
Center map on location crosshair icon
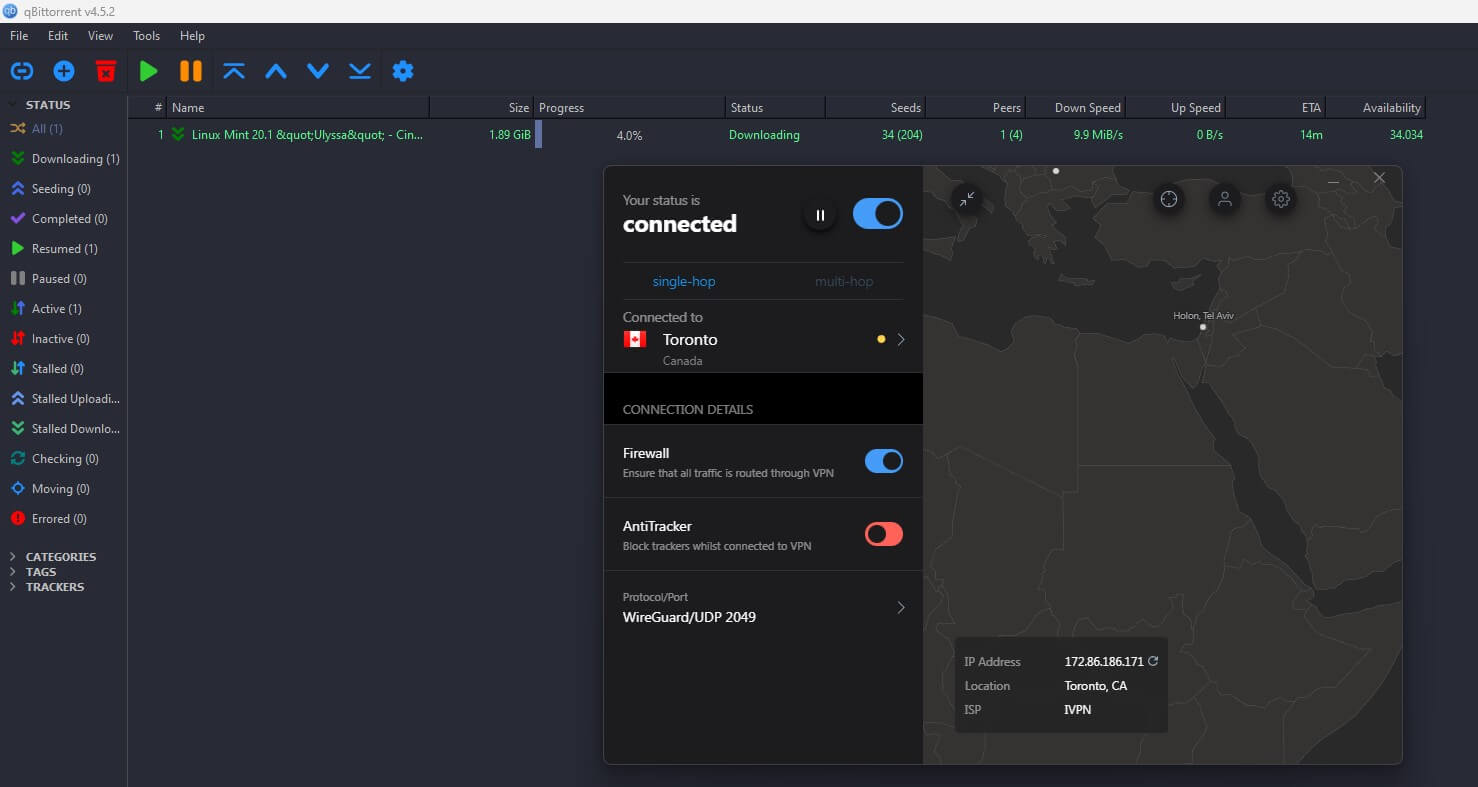point(1168,199)
